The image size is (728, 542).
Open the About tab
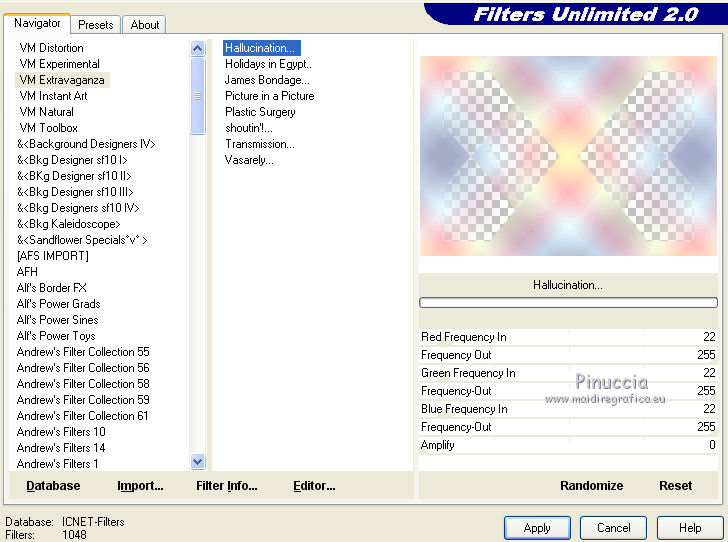(144, 25)
